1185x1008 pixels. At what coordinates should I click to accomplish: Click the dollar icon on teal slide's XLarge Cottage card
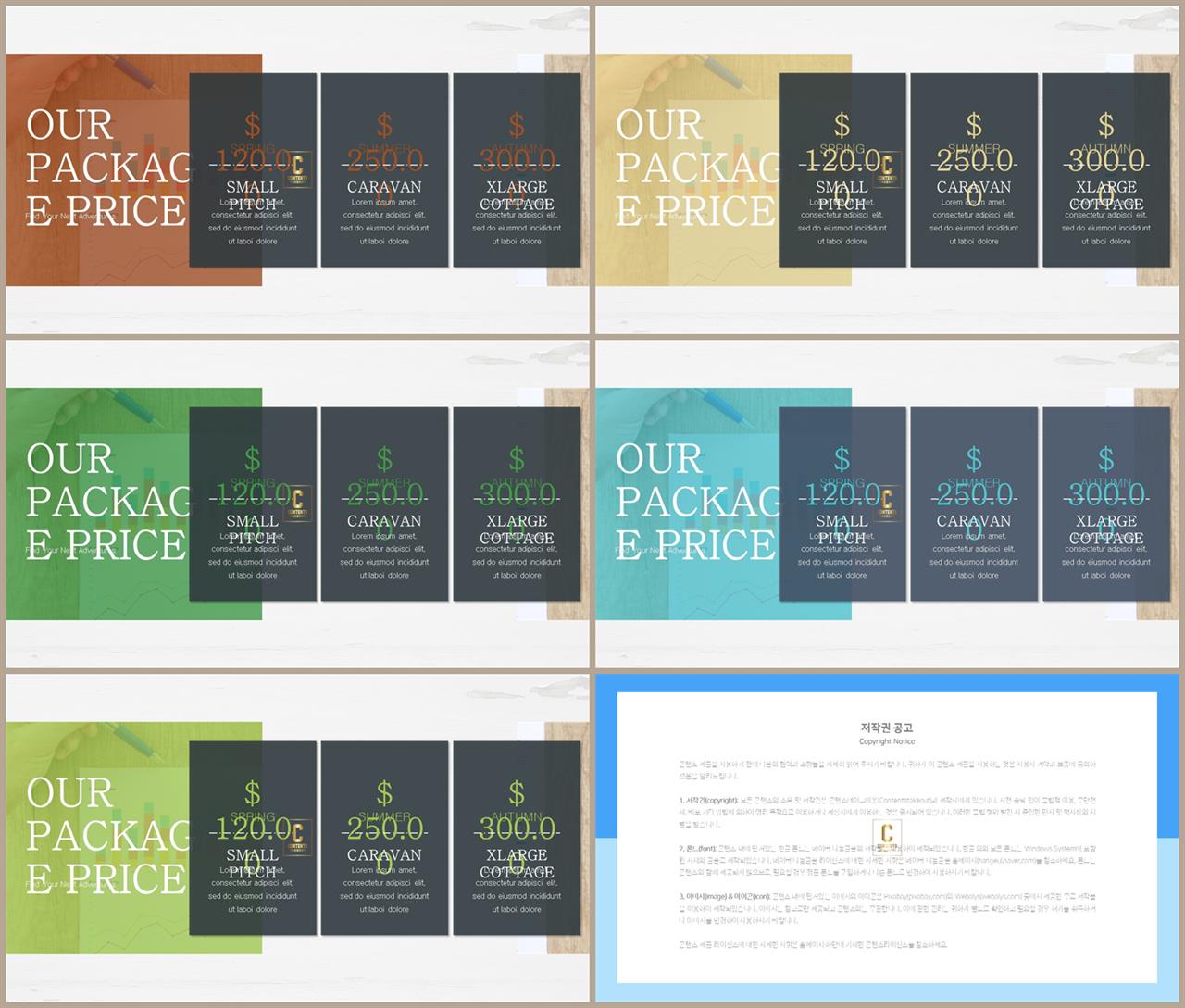(1106, 459)
